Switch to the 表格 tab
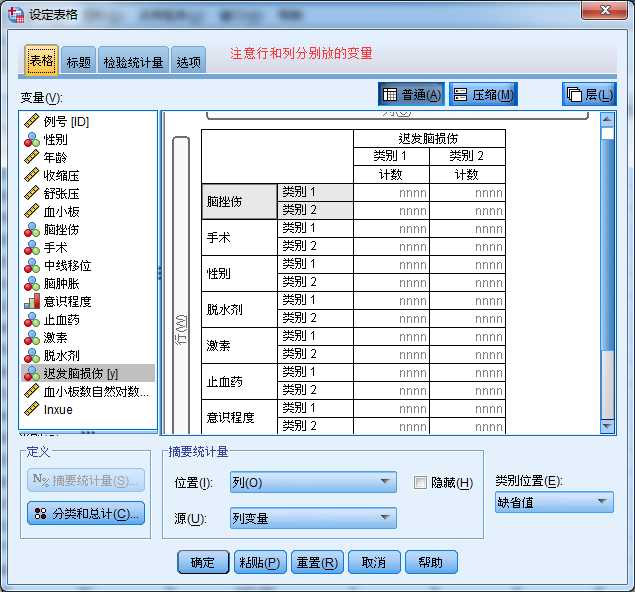The width and height of the screenshot is (635, 592). tap(41, 61)
